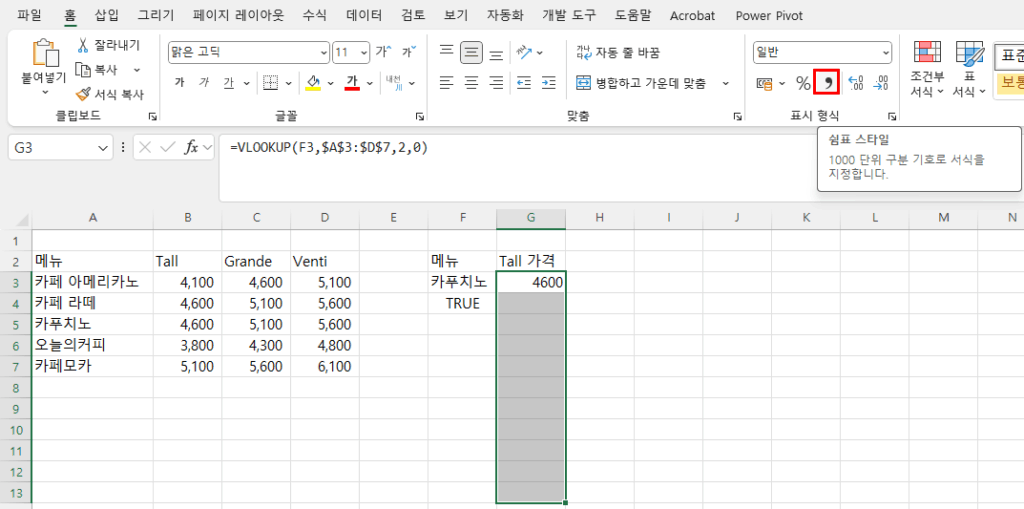The image size is (1024, 509).
Task: Select the TRUE cell in column F
Action: [x=462, y=303]
